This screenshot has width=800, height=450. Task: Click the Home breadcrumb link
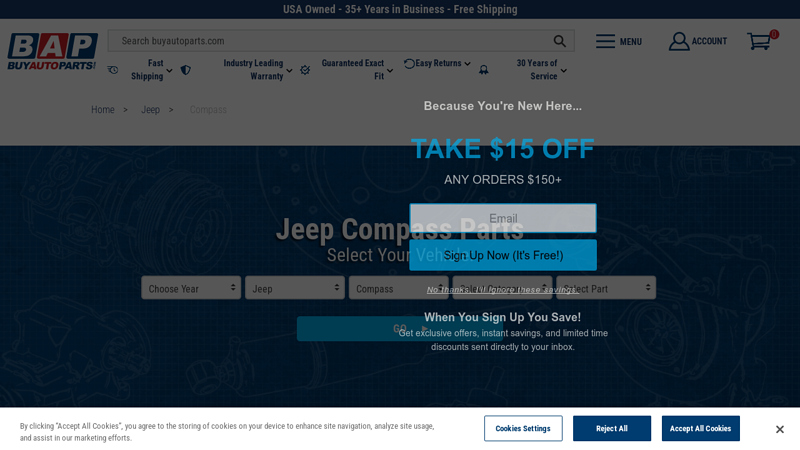[x=103, y=110]
